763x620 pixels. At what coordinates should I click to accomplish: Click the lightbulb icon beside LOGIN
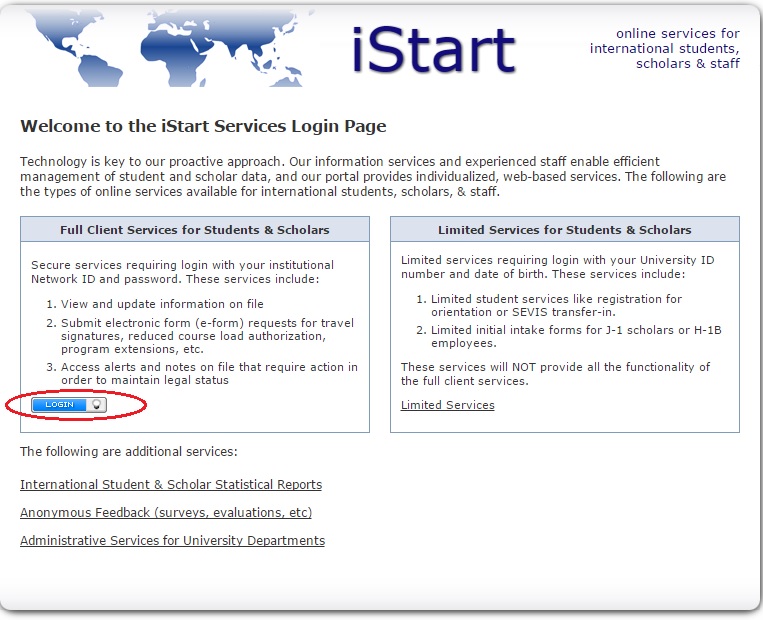[x=97, y=405]
